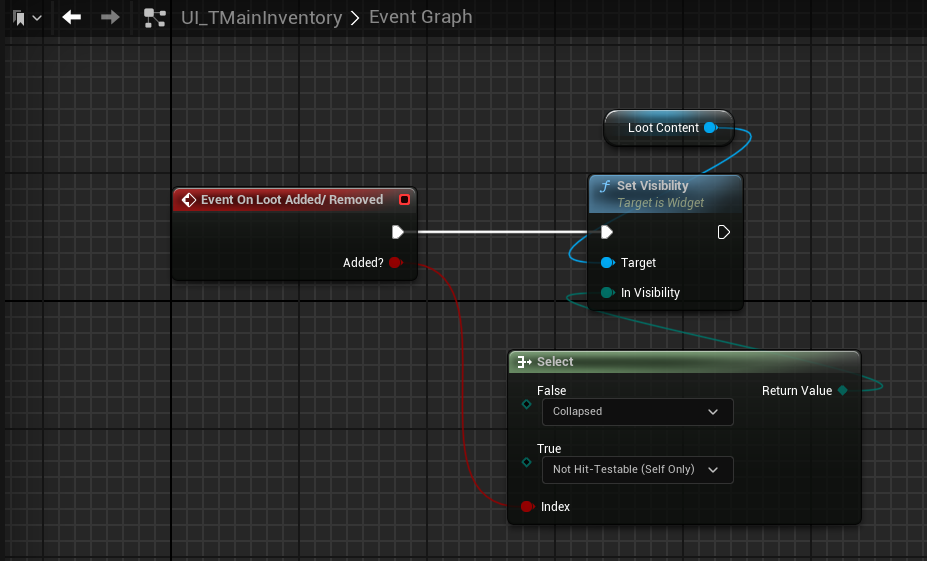Select the Event On Loot Added/ Removed node title
Viewport: 927px width, 561px height.
pyautogui.click(x=292, y=200)
